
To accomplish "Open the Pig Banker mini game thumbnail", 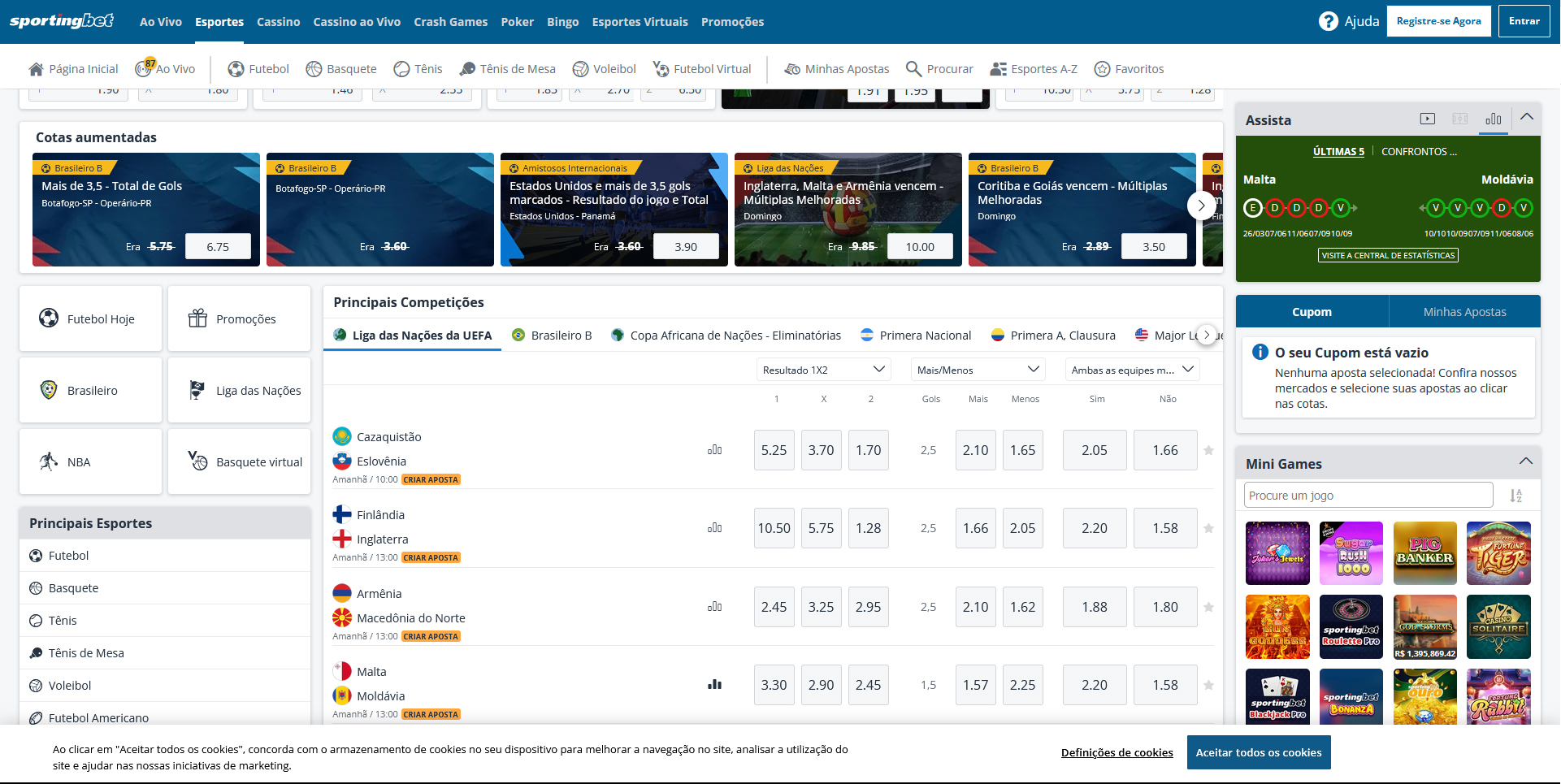I will pyautogui.click(x=1424, y=553).
